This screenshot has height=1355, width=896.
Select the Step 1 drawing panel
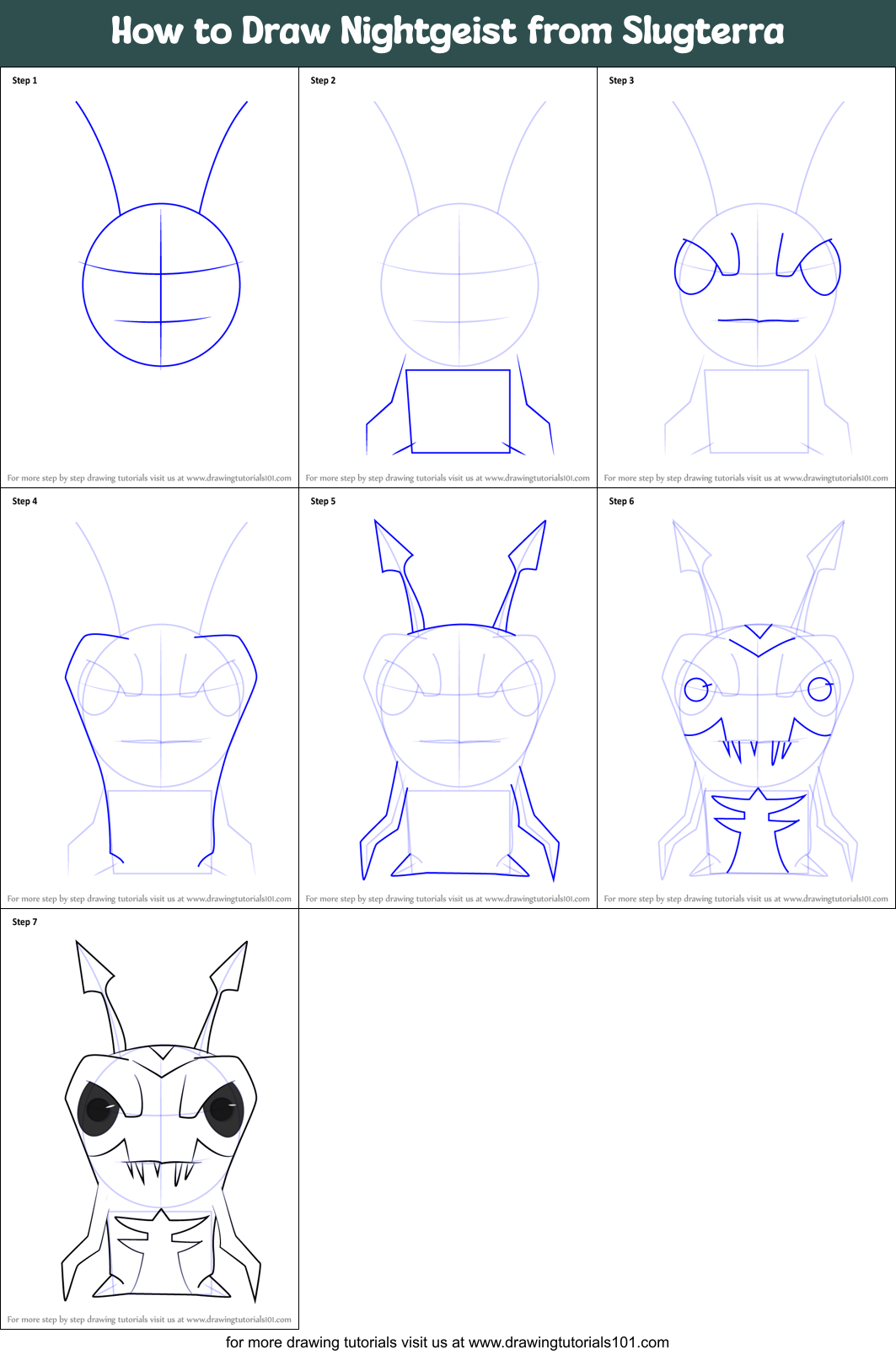[x=149, y=277]
